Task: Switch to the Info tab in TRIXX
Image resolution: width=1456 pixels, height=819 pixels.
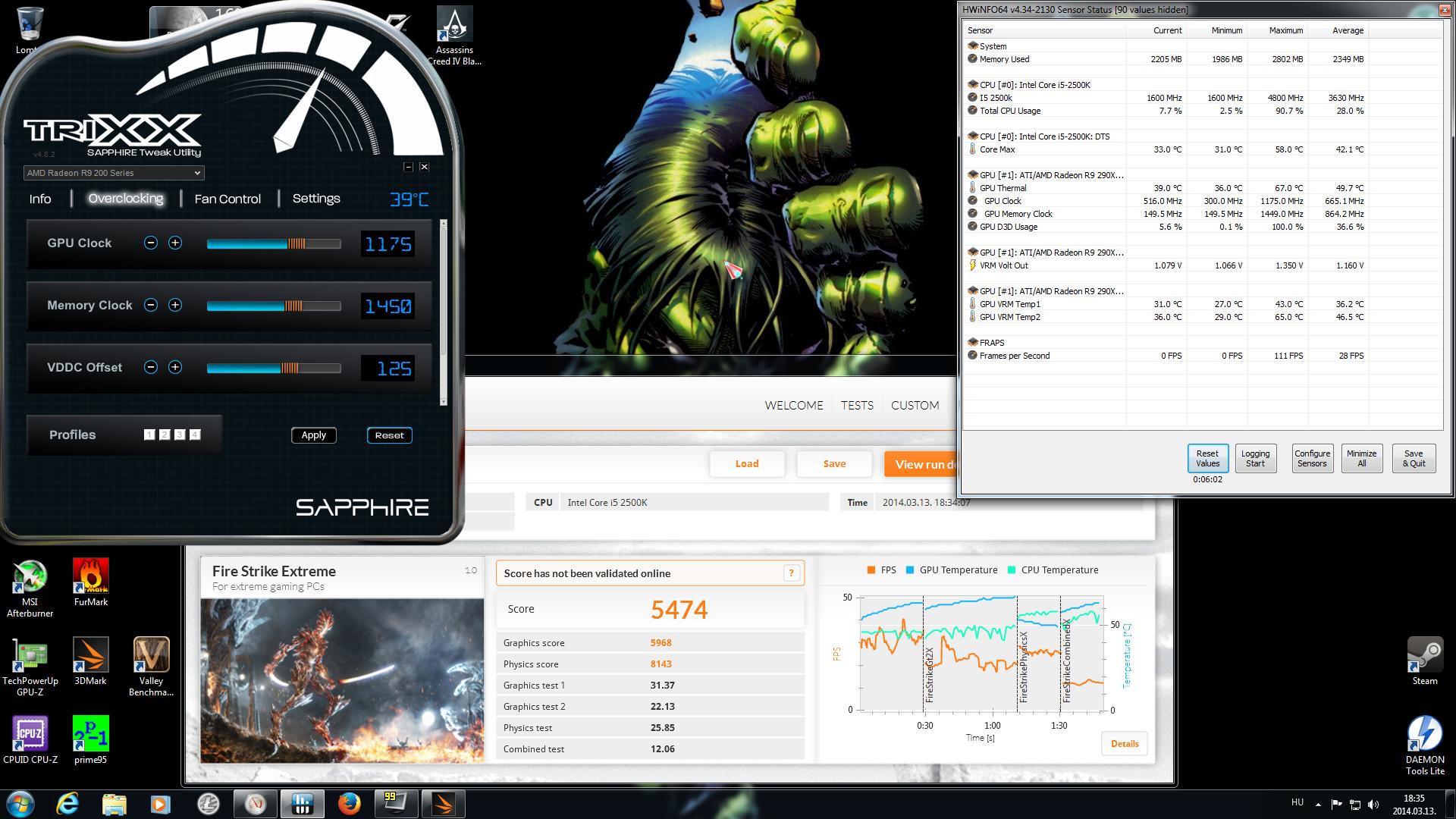Action: coord(40,199)
